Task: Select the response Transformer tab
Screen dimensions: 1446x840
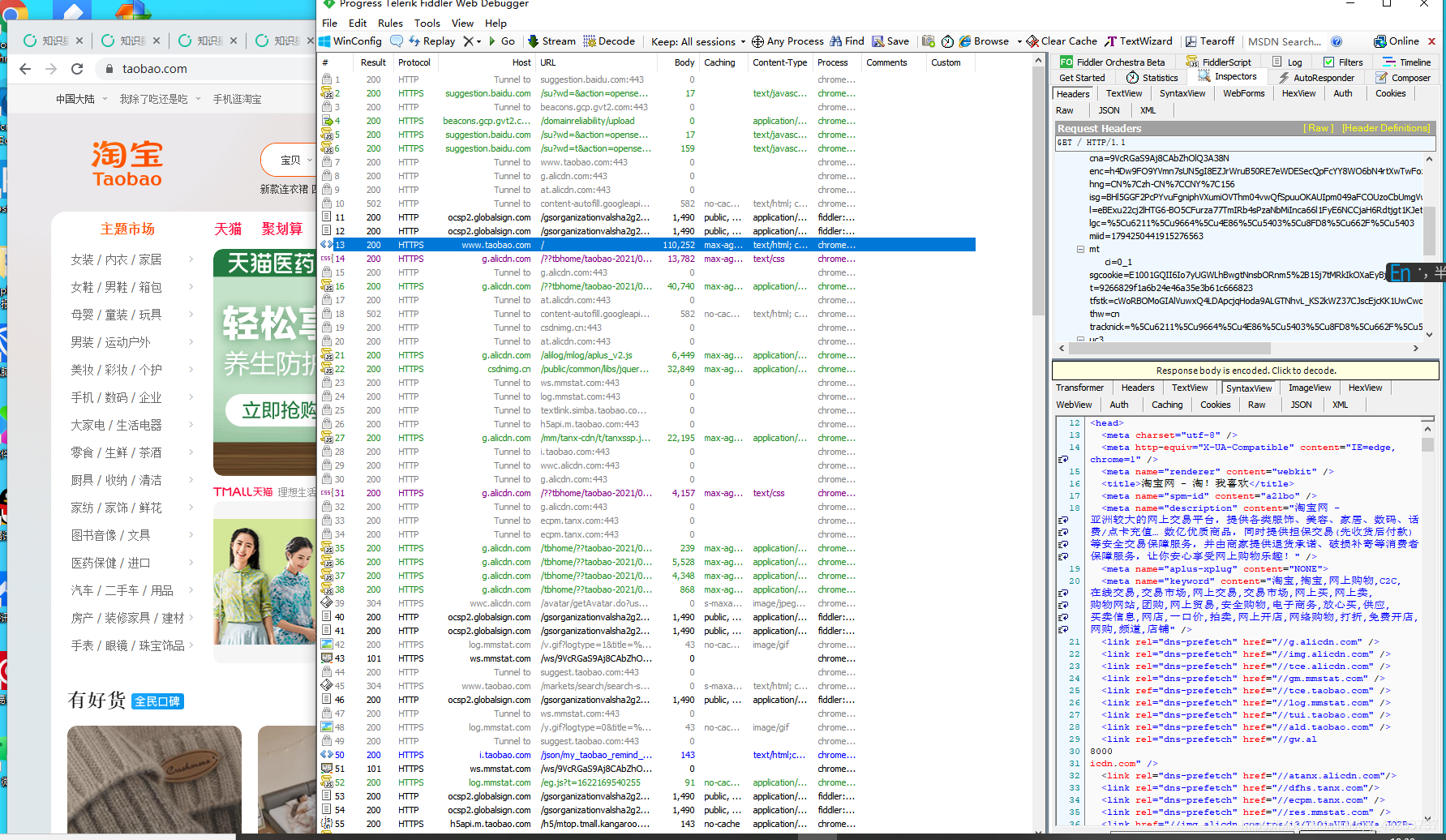Action: pos(1079,388)
